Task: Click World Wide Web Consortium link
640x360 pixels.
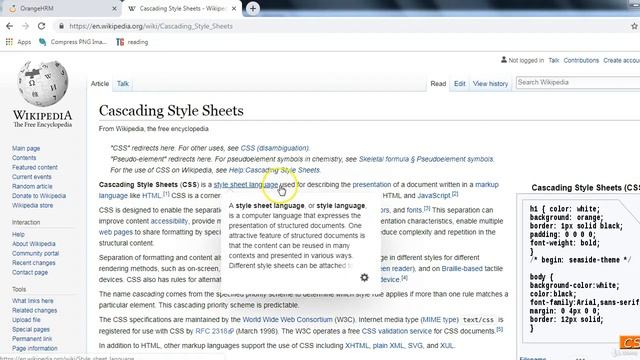Action: (x=287, y=320)
